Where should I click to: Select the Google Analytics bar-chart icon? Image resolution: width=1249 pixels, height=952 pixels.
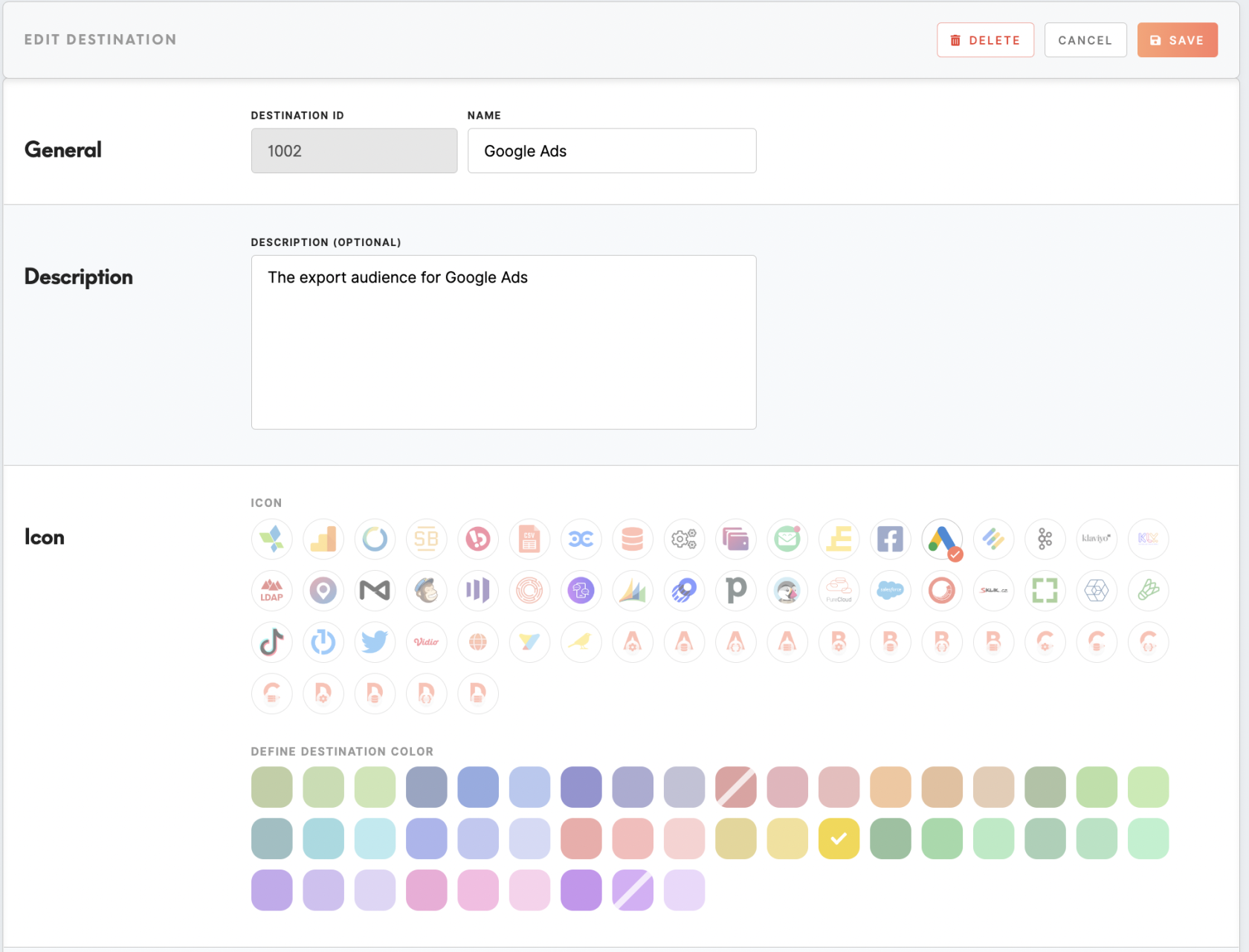323,539
